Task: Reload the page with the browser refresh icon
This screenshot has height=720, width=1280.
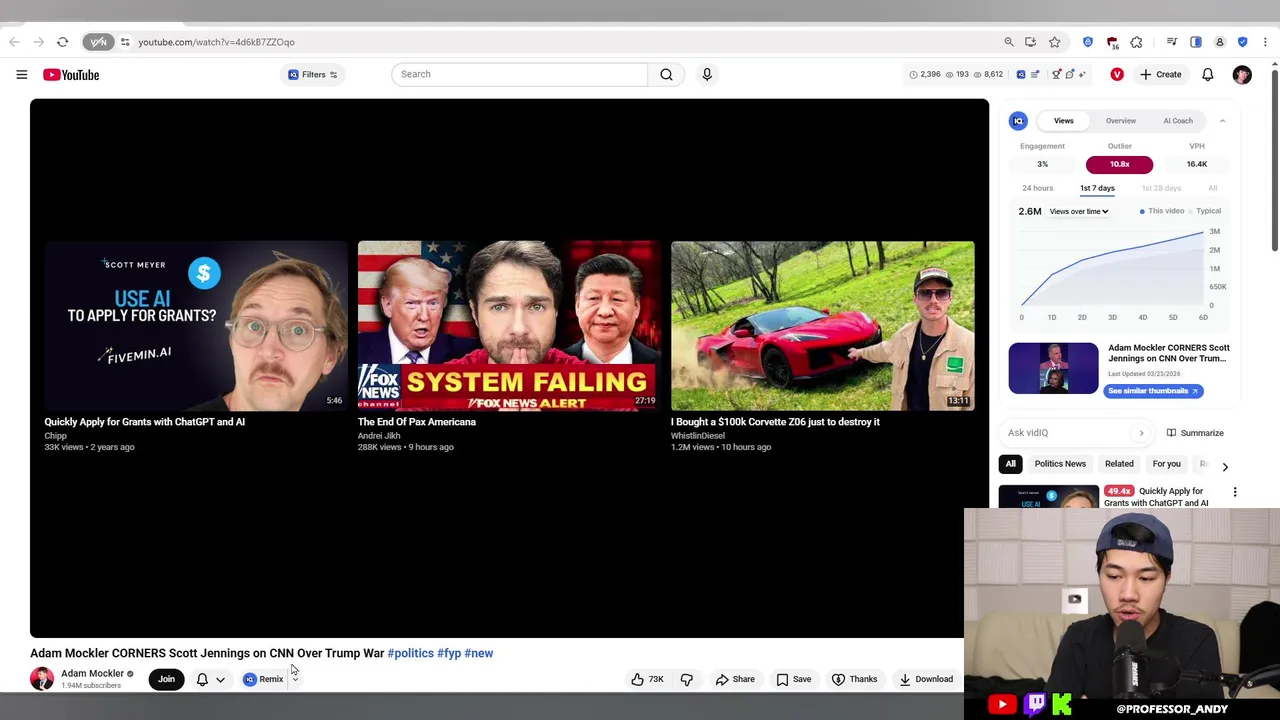Action: (62, 42)
